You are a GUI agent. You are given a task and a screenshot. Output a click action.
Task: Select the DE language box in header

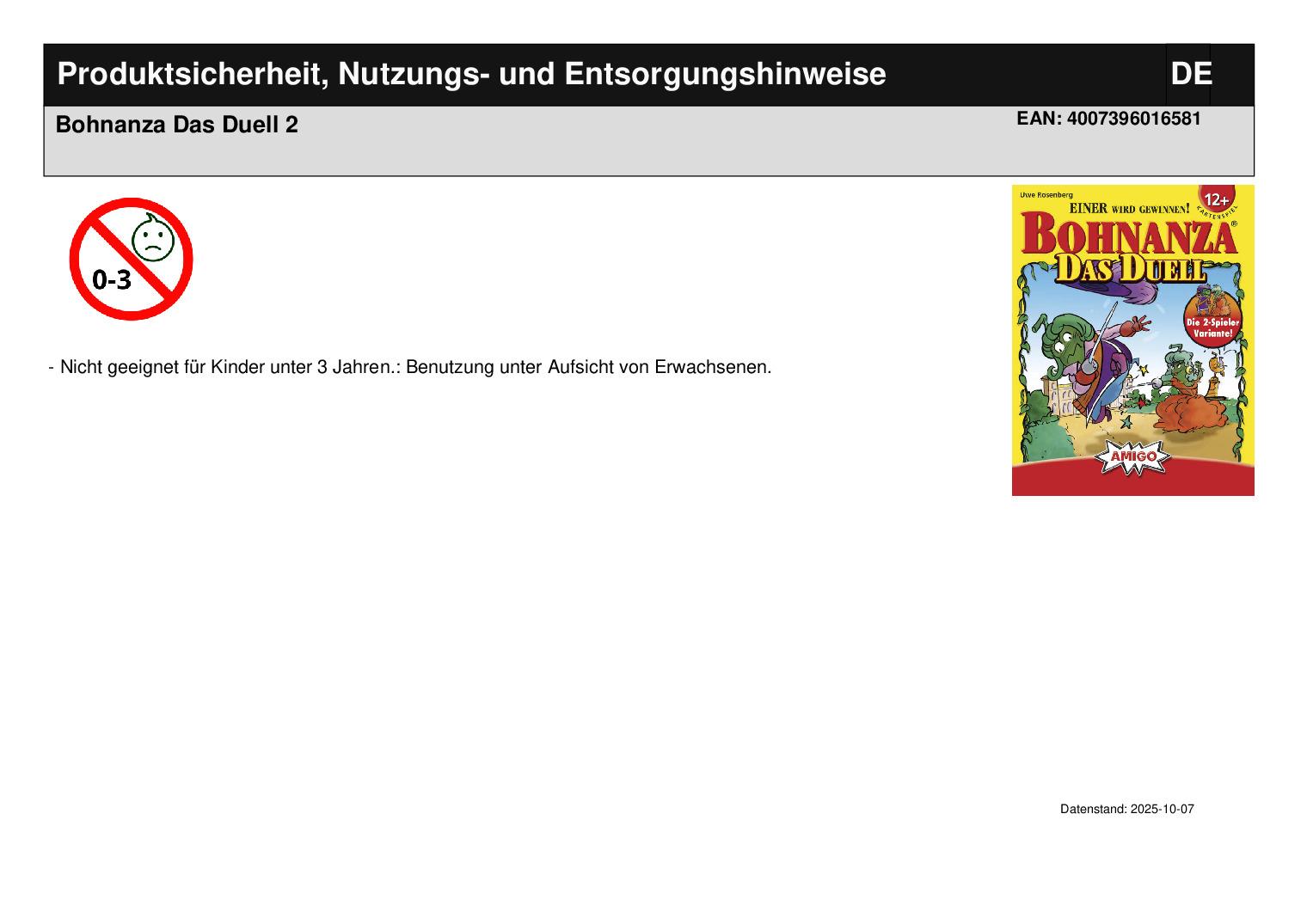point(1189,75)
